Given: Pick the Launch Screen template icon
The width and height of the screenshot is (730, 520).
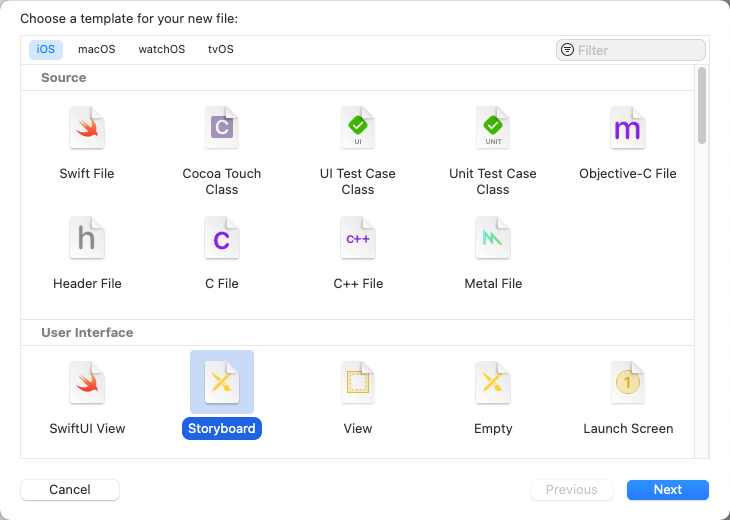Looking at the screenshot, I should tap(627, 384).
